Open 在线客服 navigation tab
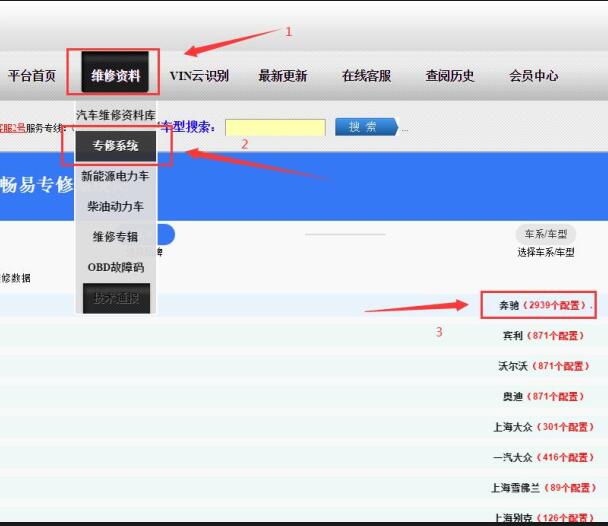 coord(366,75)
